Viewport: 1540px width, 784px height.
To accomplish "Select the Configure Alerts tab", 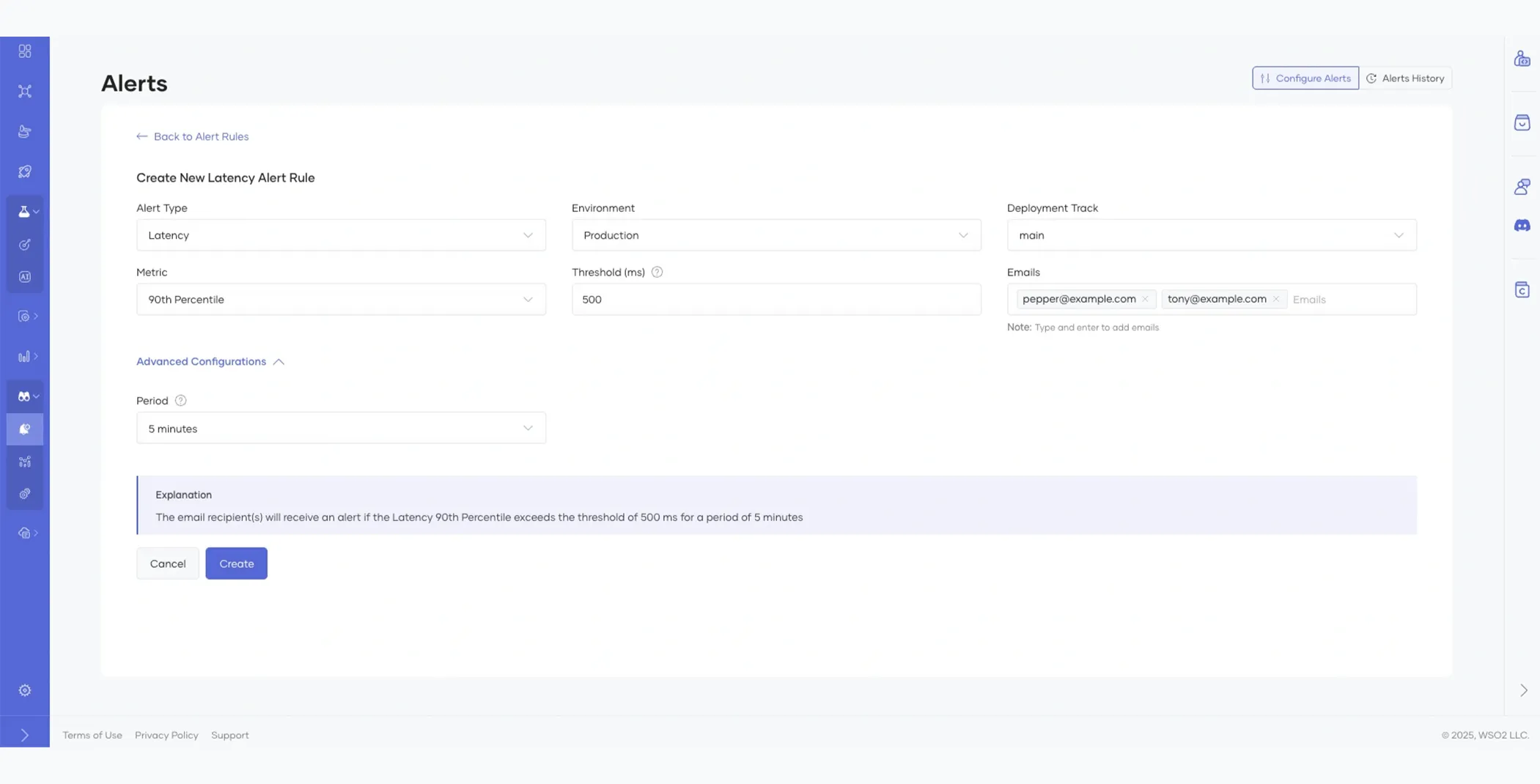I will coord(1305,78).
